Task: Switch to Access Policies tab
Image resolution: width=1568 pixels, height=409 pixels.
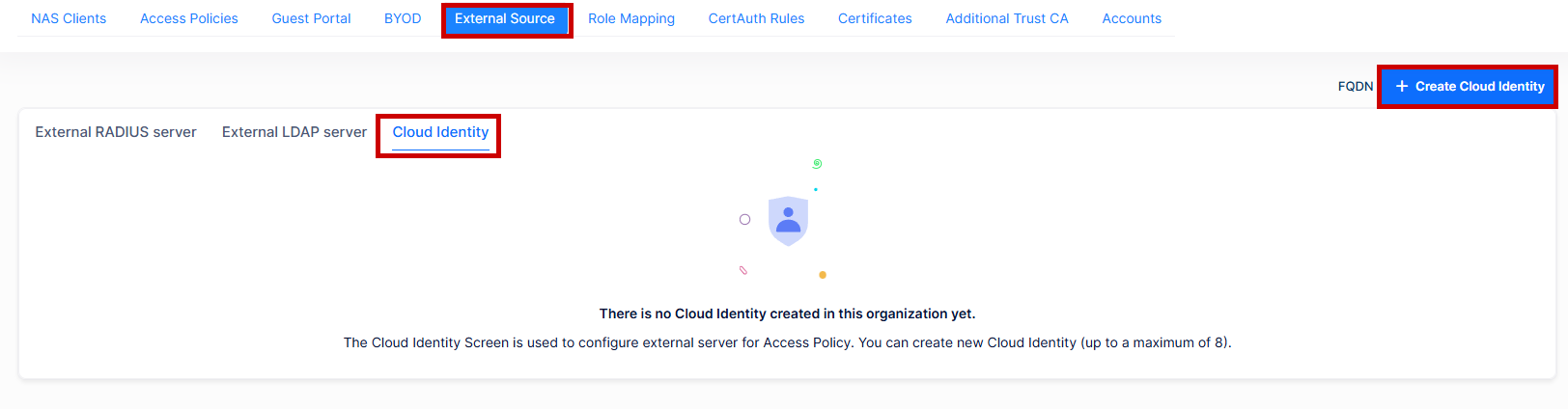Action: pyautogui.click(x=189, y=18)
